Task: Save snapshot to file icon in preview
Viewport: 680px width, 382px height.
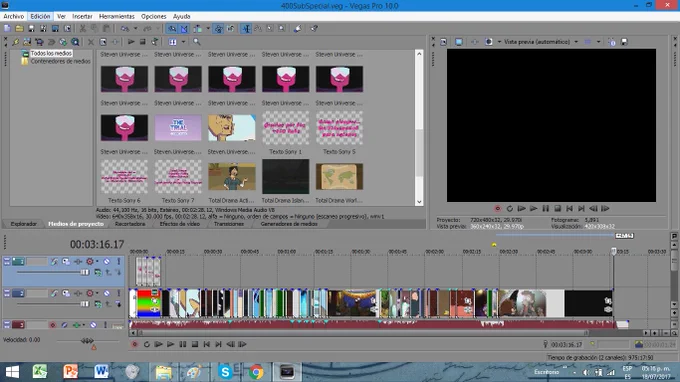Action: (x=624, y=42)
